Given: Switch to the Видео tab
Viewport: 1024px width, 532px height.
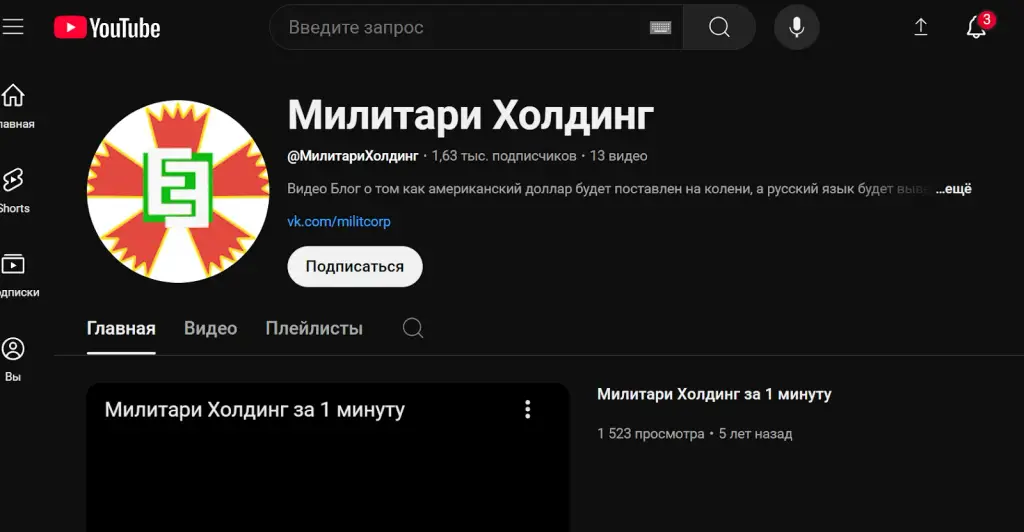Looking at the screenshot, I should 210,328.
